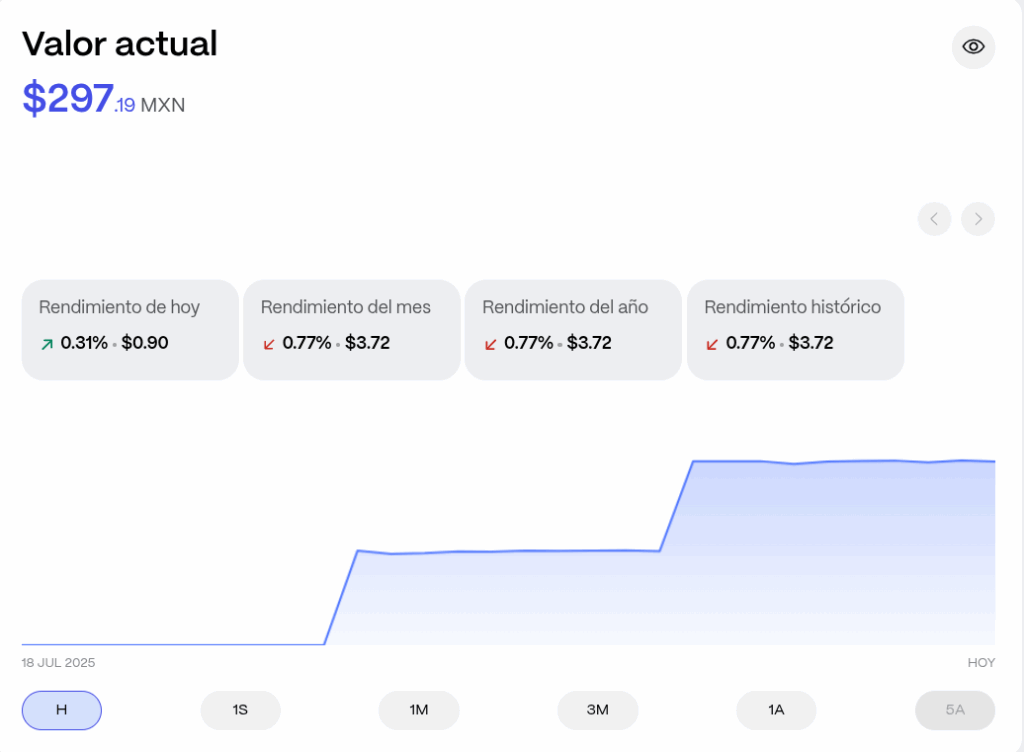Click the next arrow chevron
The image size is (1024, 752).
click(978, 219)
